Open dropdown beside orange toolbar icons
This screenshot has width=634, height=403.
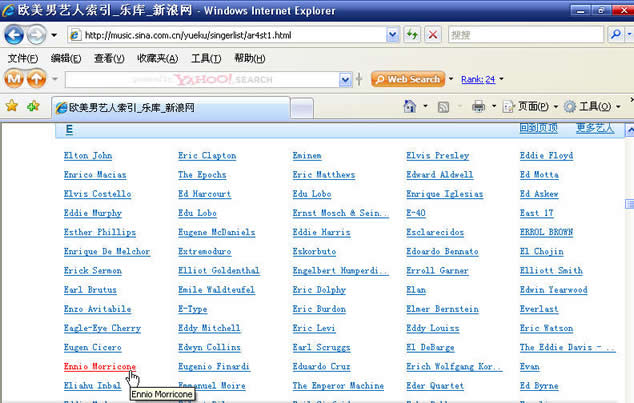(55, 79)
